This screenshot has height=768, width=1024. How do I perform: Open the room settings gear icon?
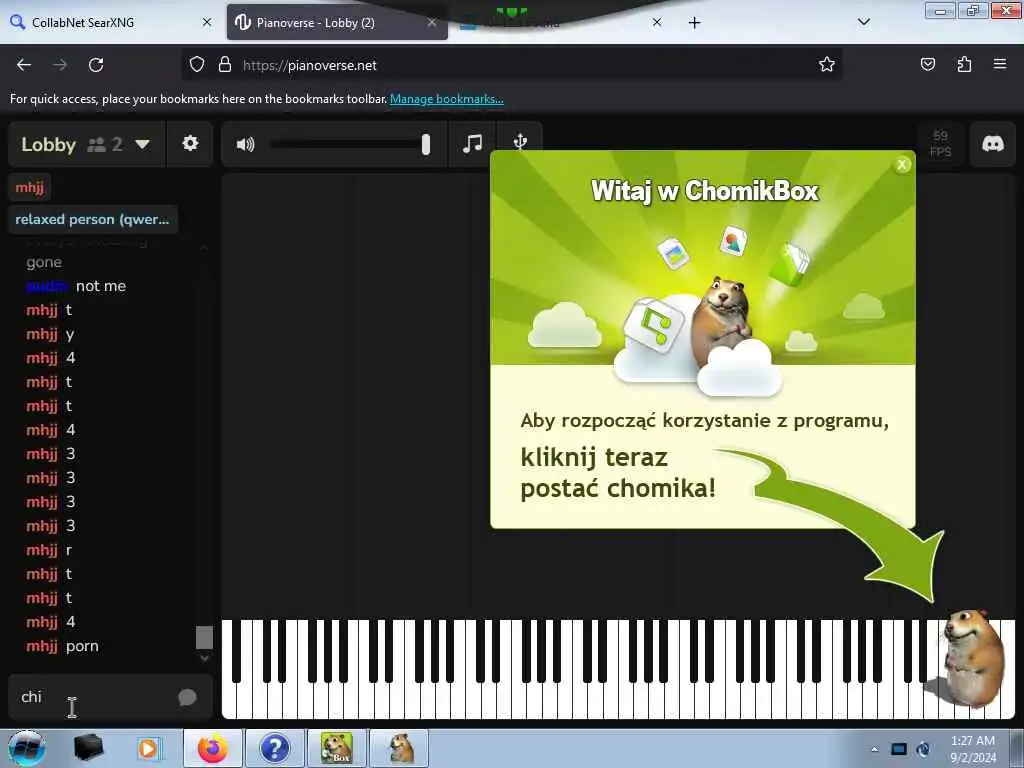point(190,143)
